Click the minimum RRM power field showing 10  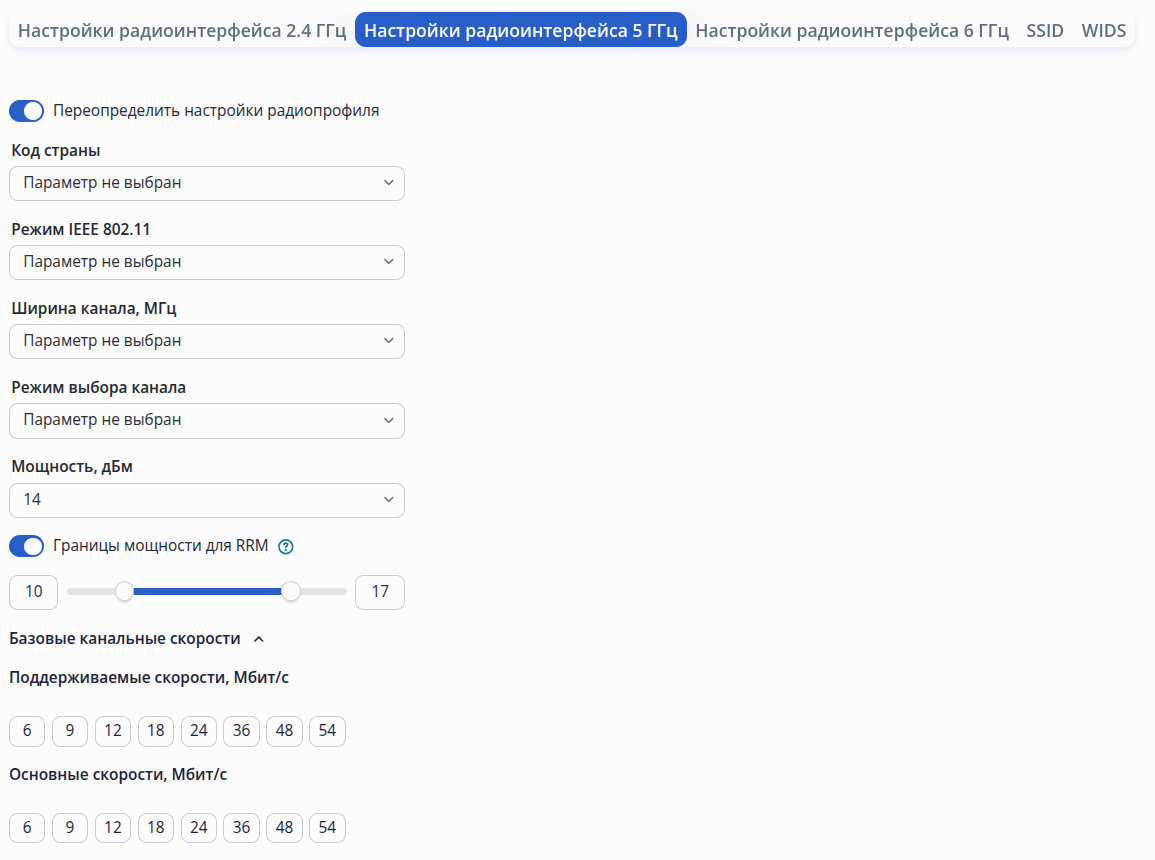click(x=33, y=592)
